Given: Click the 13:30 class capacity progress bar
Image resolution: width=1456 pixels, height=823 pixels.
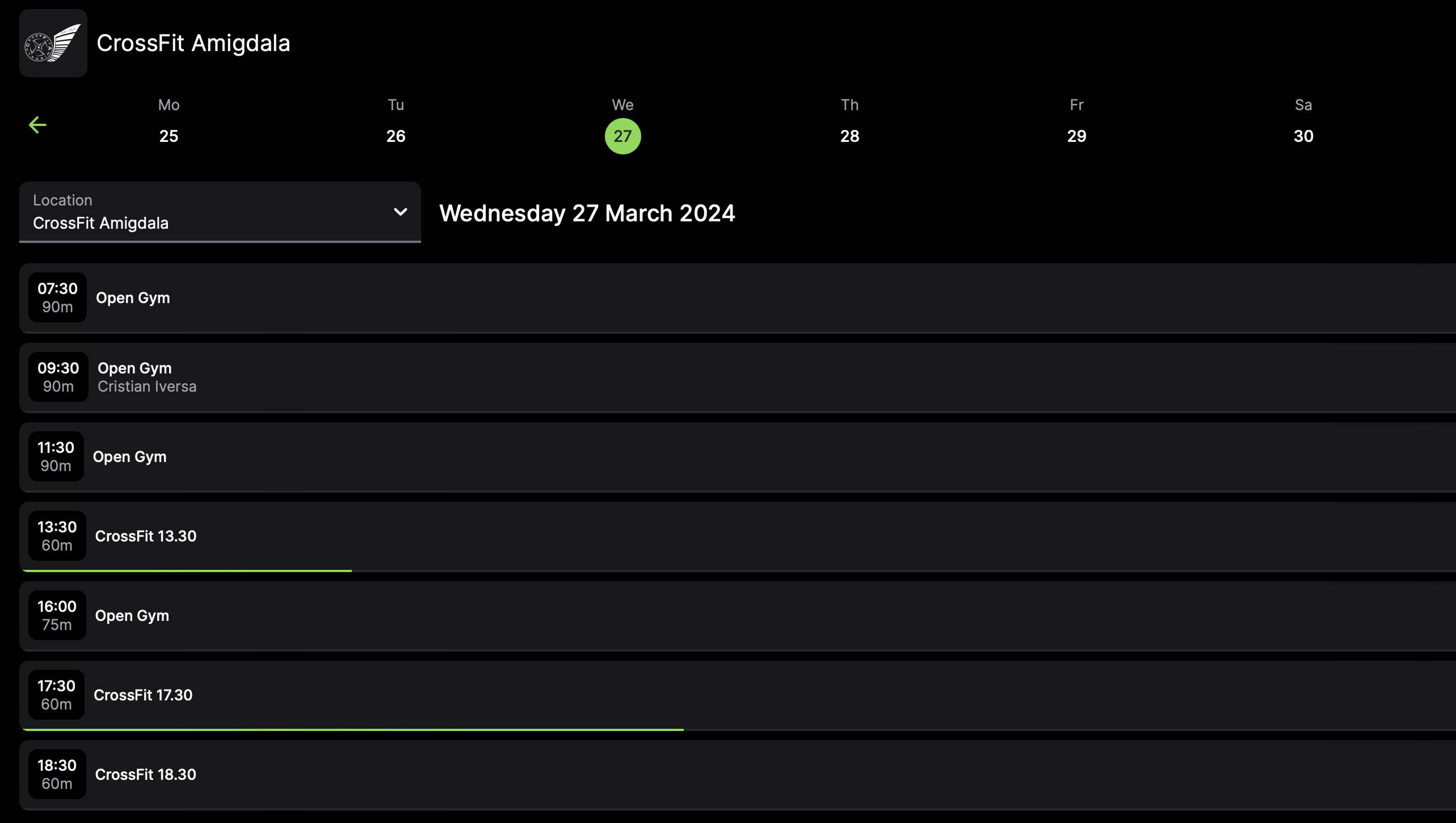Looking at the screenshot, I should (187, 570).
